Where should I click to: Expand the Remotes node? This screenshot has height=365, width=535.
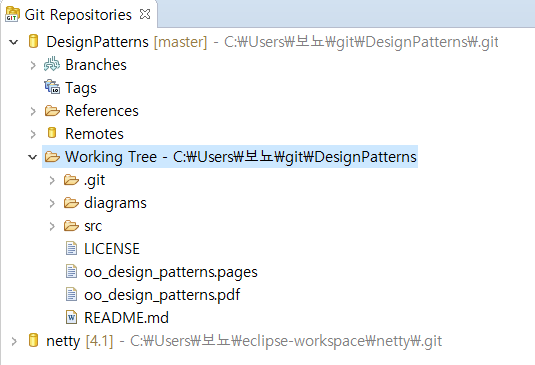[33, 134]
